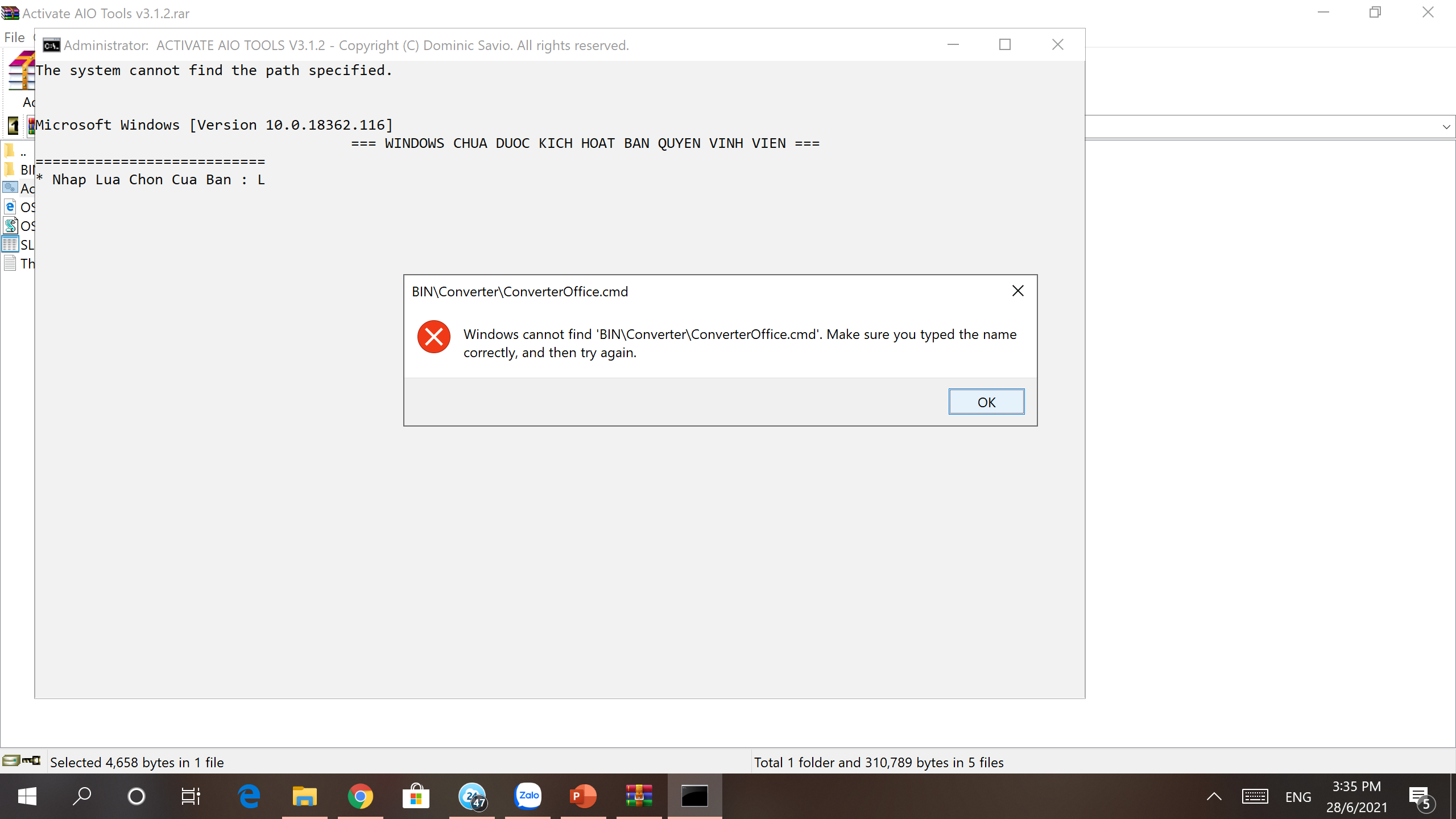Click OK in the error dialog

(x=986, y=402)
